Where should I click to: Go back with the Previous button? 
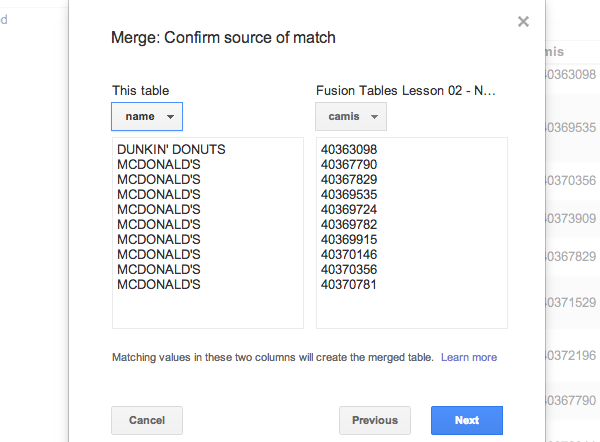375,420
